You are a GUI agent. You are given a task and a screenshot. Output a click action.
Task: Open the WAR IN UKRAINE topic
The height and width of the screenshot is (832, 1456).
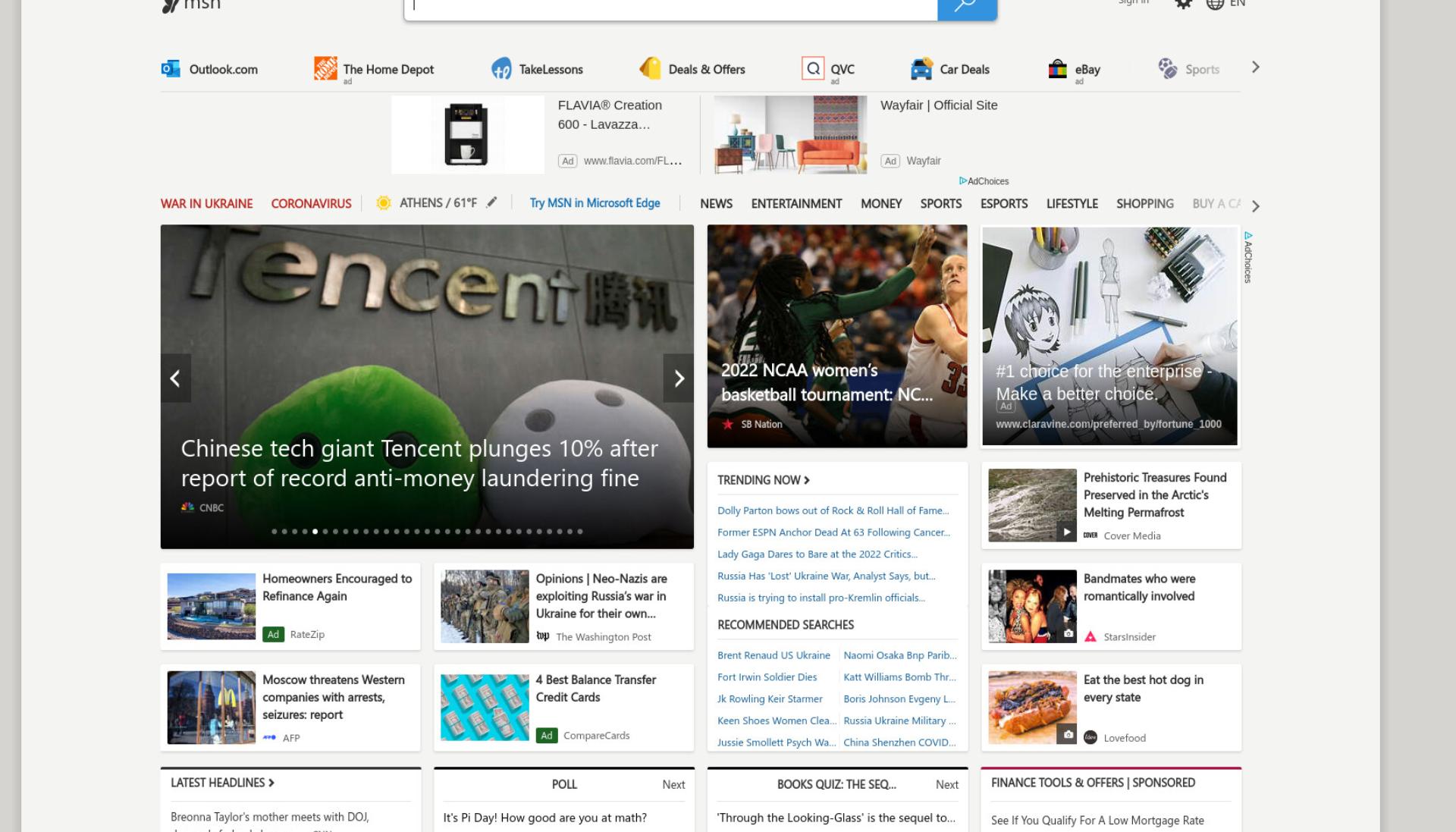click(x=206, y=203)
